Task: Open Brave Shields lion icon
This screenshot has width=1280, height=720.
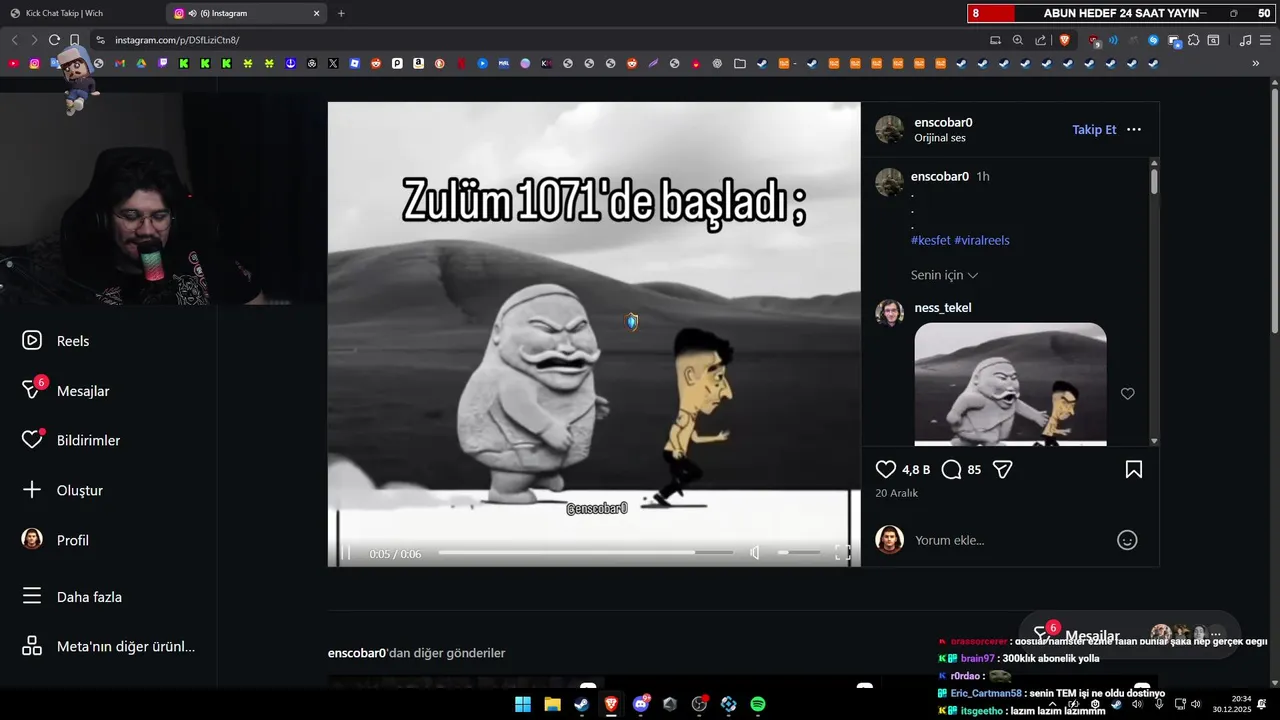Action: (1065, 40)
